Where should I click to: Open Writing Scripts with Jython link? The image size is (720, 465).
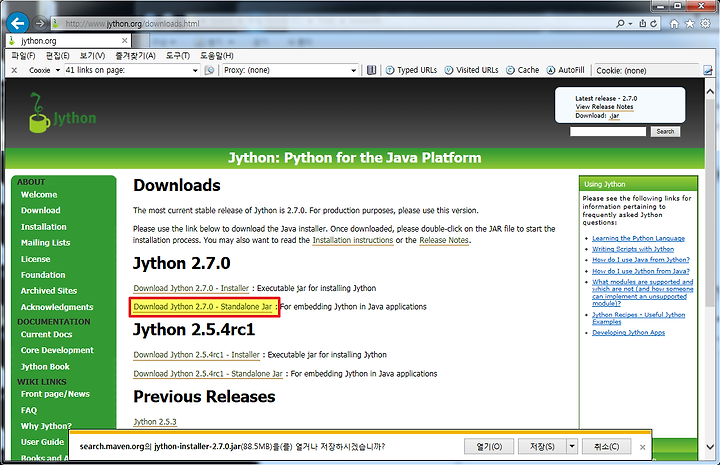click(633, 249)
